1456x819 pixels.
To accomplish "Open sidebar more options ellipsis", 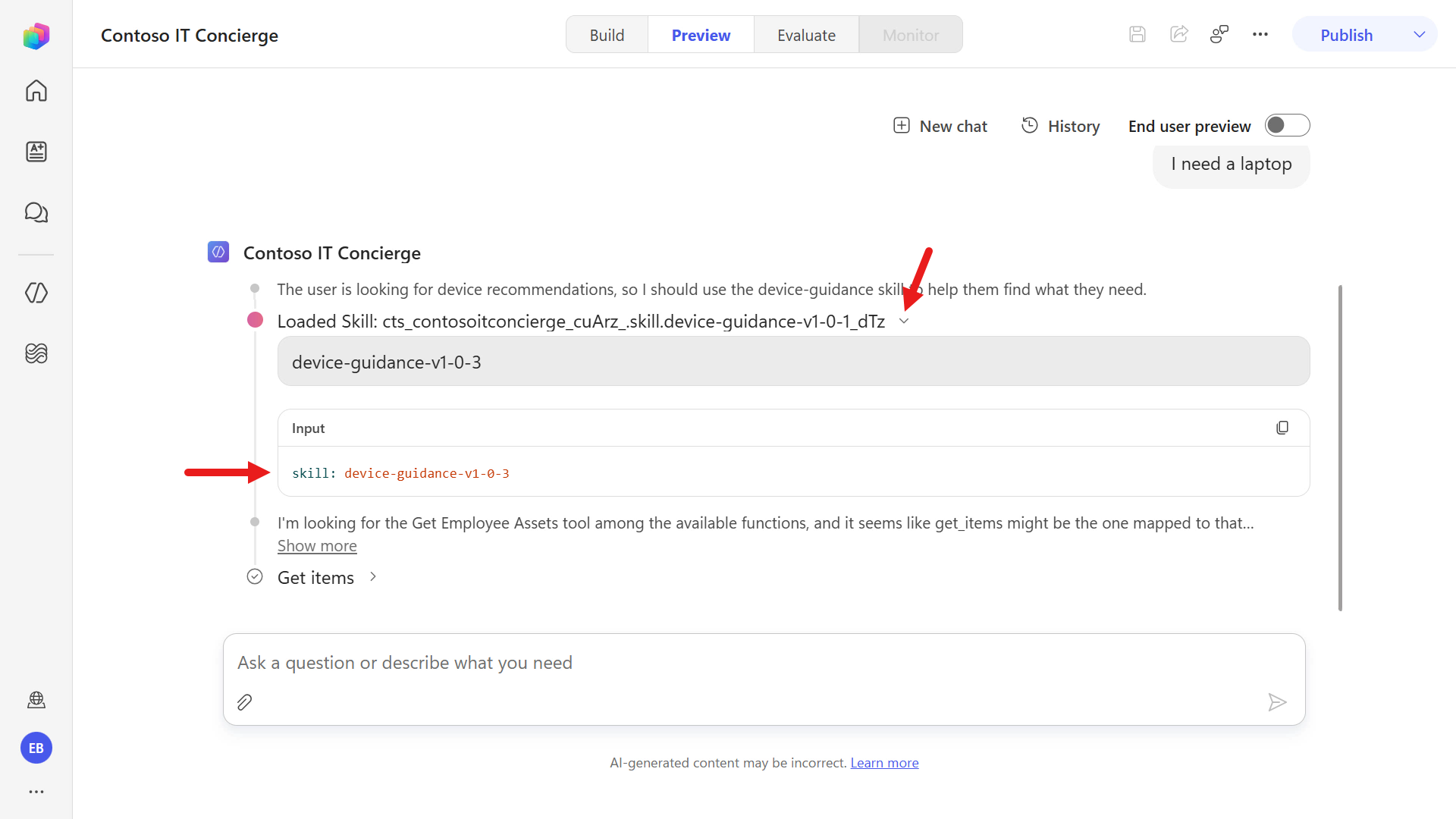I will [x=36, y=792].
